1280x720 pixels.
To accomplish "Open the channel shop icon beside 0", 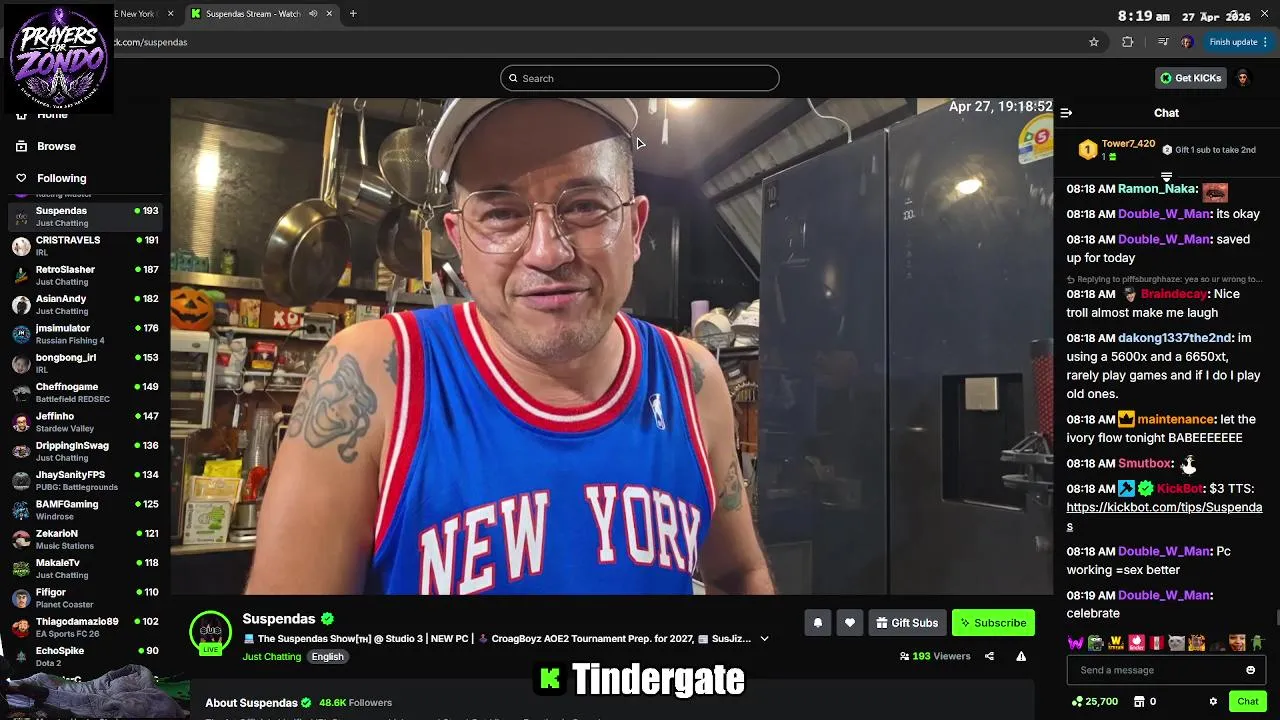I will (1139, 702).
